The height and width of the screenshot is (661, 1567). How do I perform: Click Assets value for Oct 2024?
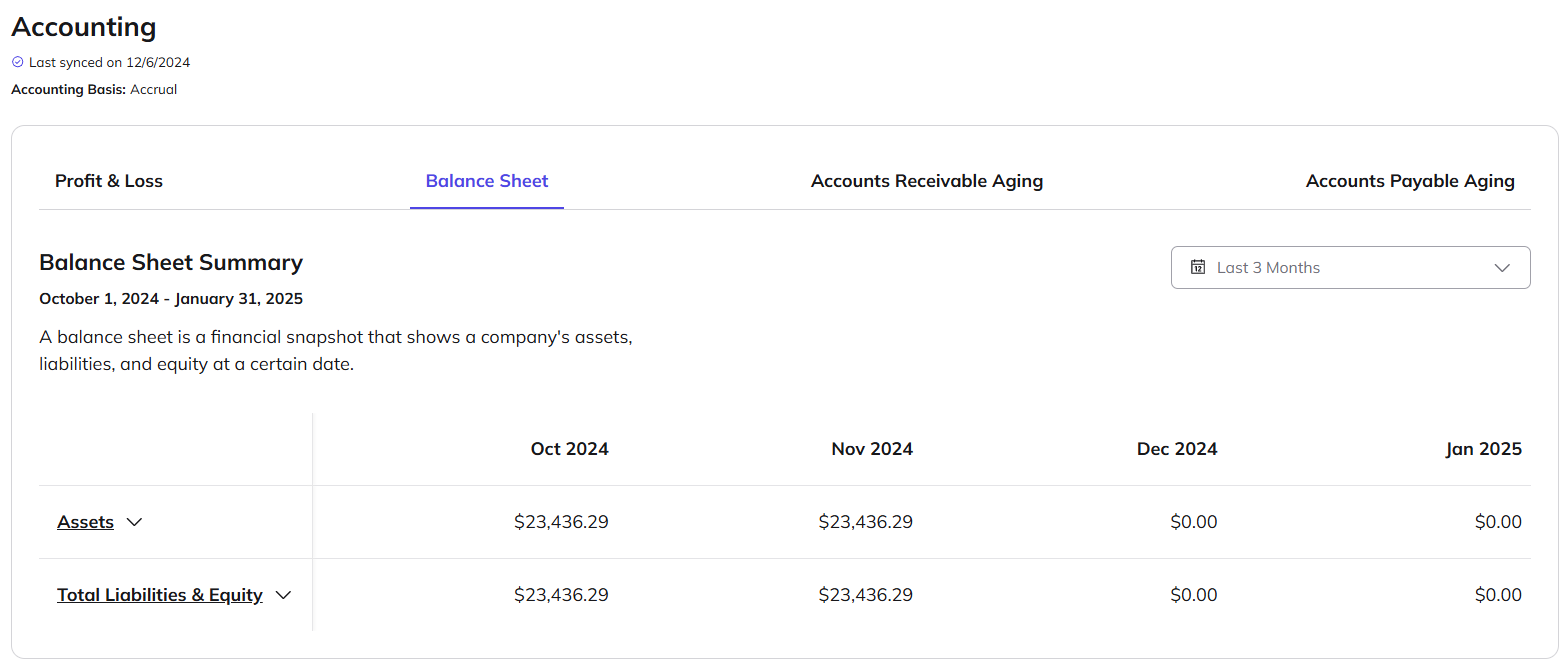[x=561, y=522]
